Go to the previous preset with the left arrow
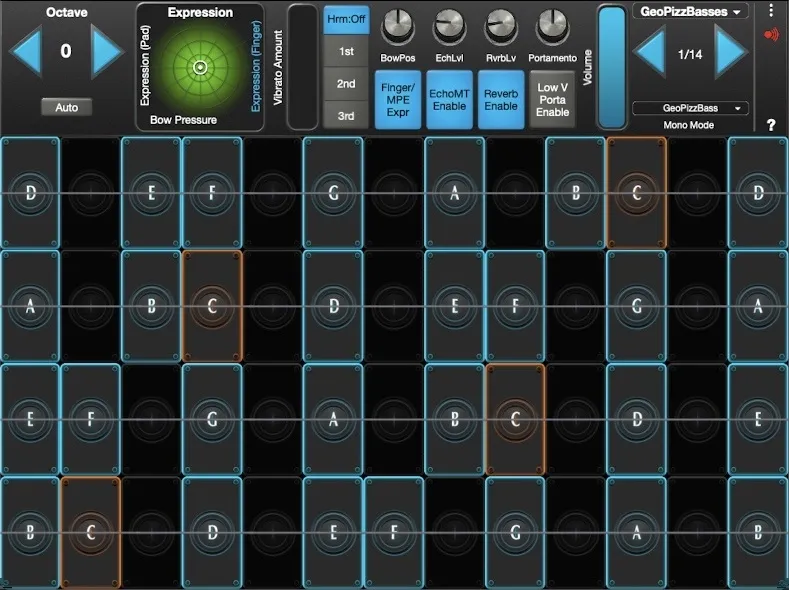The width and height of the screenshot is (789, 590). [650, 52]
